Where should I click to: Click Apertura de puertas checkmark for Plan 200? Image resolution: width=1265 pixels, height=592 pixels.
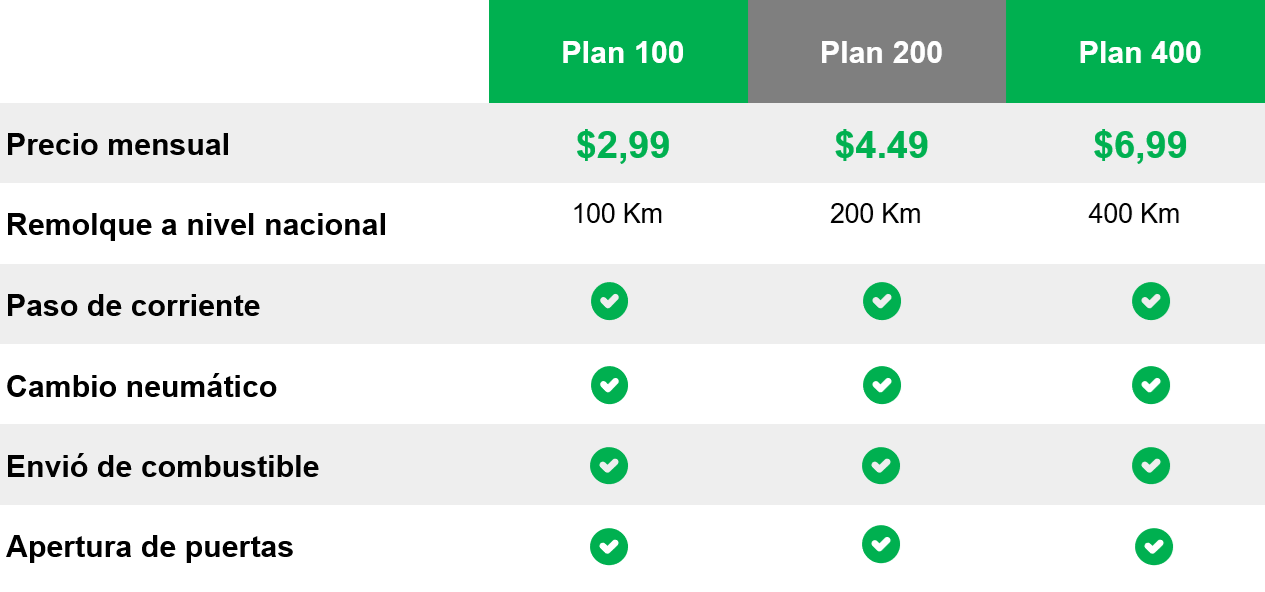(881, 545)
